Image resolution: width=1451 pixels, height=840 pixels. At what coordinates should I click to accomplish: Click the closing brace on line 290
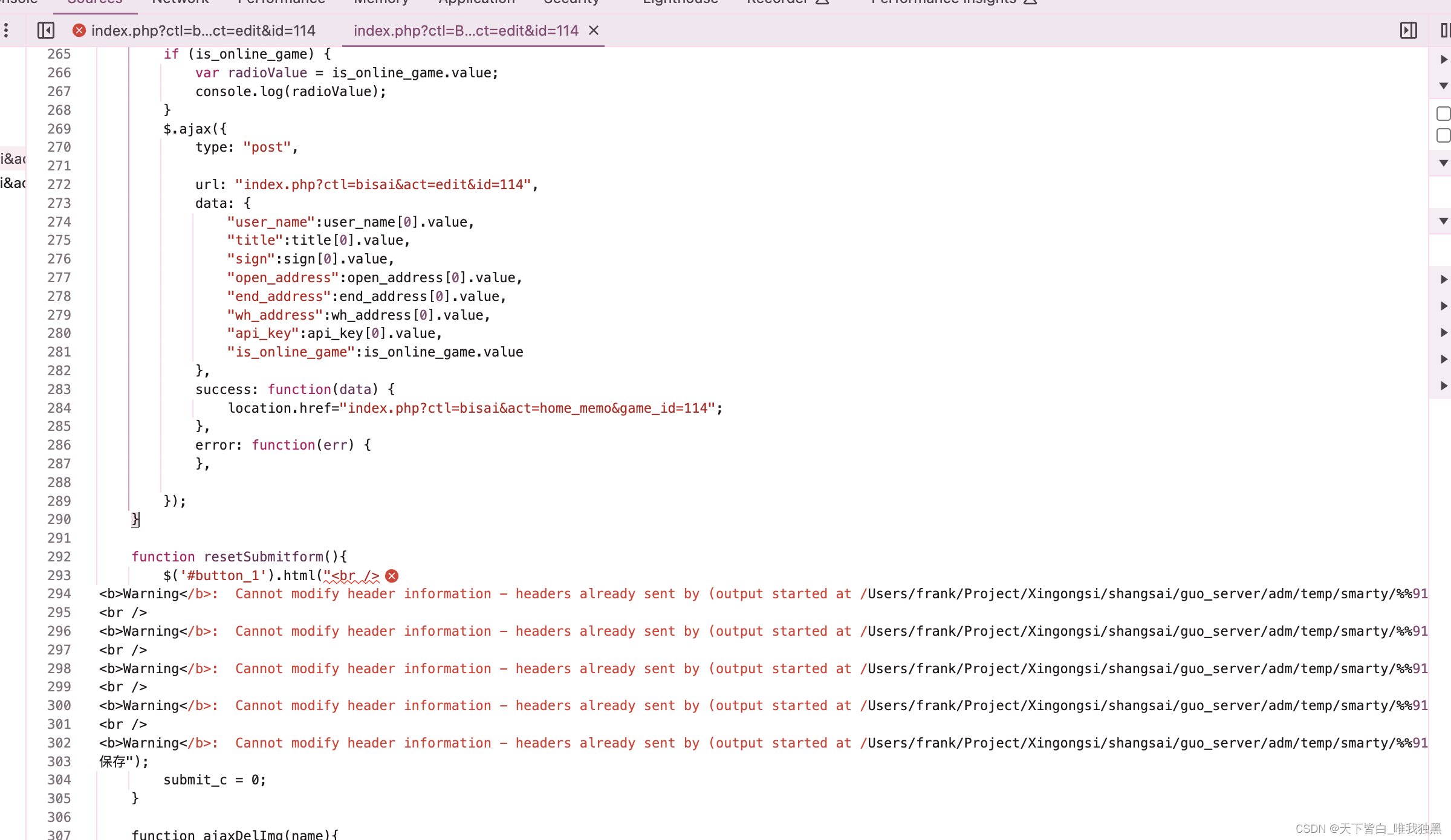point(135,519)
